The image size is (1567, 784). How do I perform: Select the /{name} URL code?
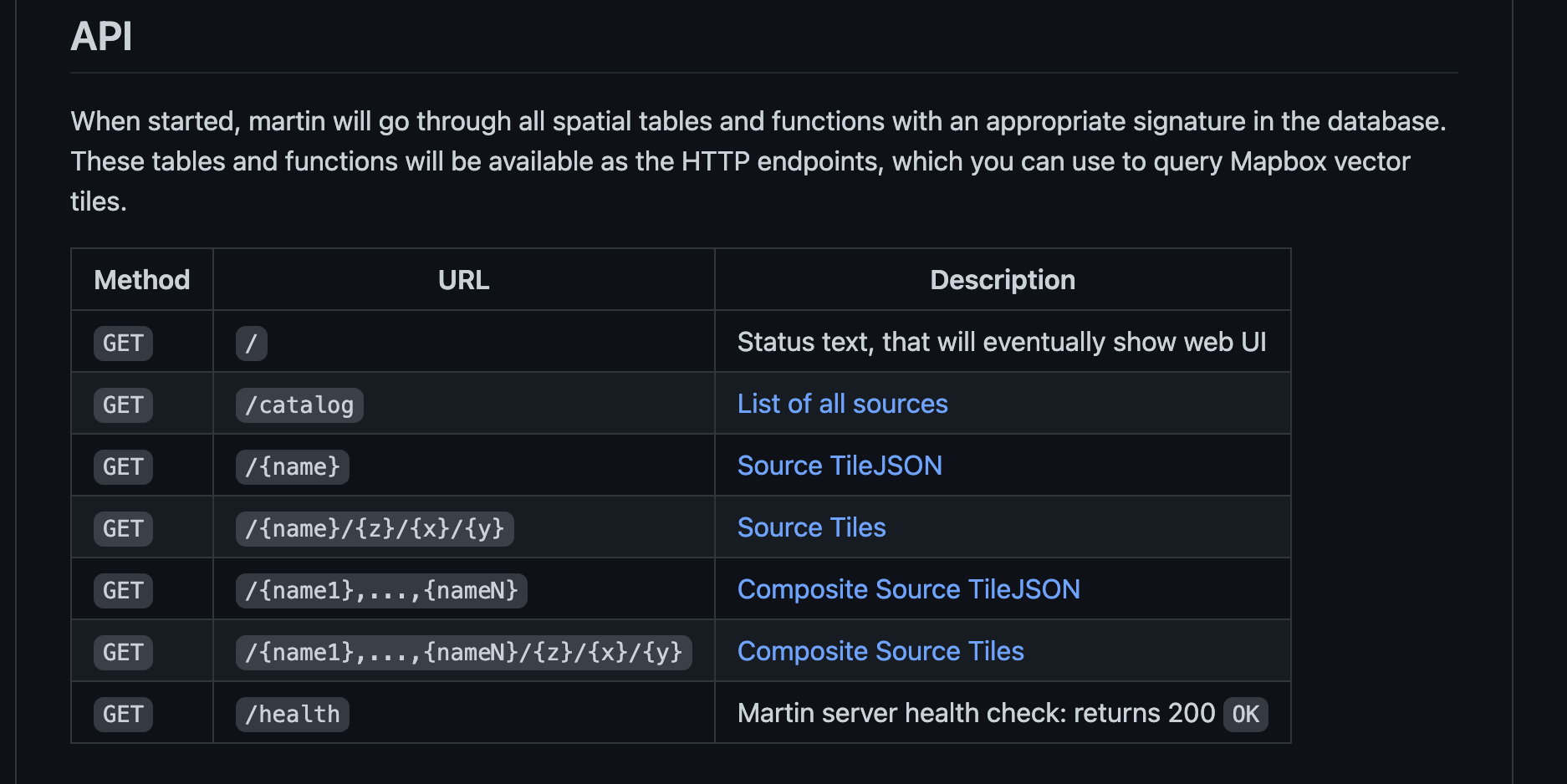[x=293, y=467]
